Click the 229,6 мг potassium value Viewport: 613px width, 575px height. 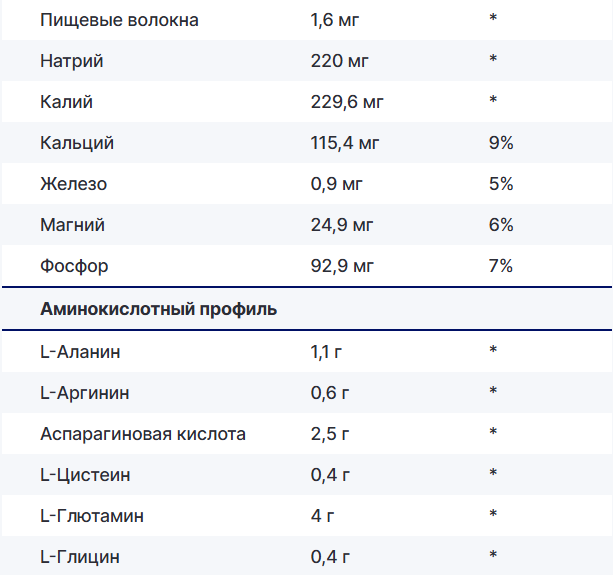(x=348, y=102)
